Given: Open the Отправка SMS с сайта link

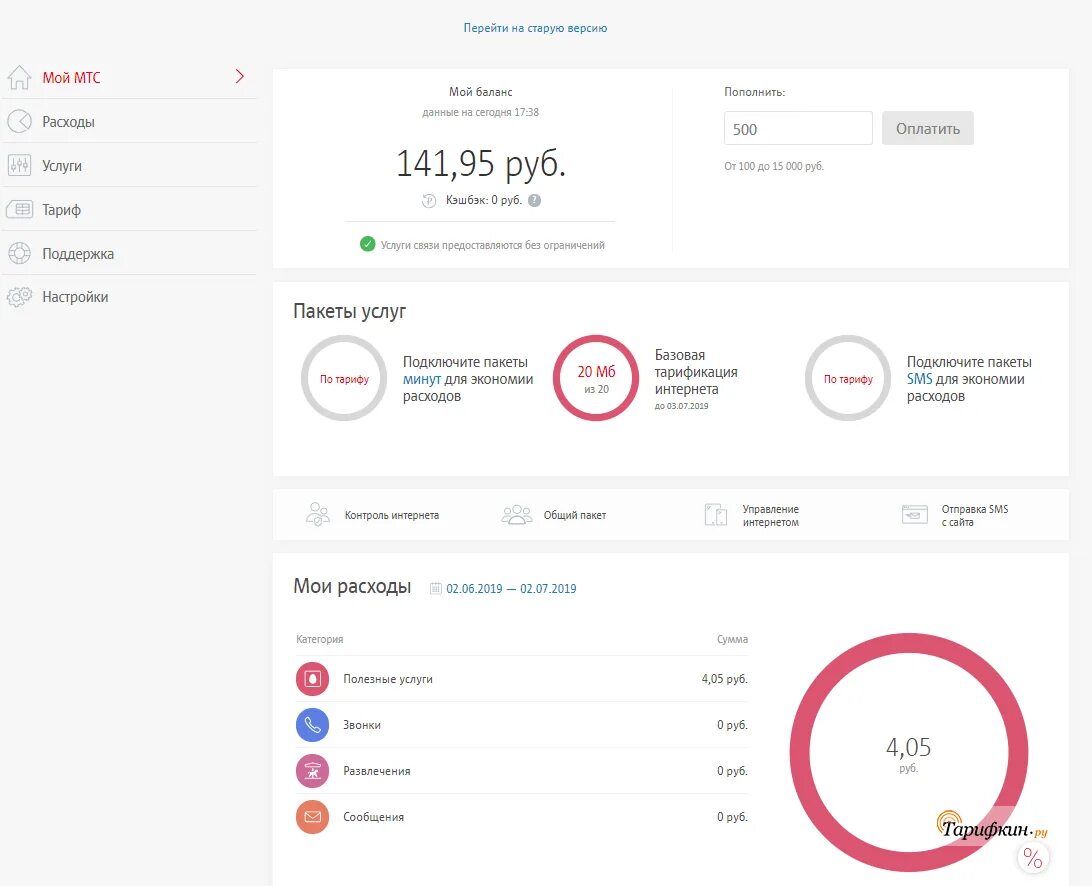Looking at the screenshot, I should click(x=974, y=515).
